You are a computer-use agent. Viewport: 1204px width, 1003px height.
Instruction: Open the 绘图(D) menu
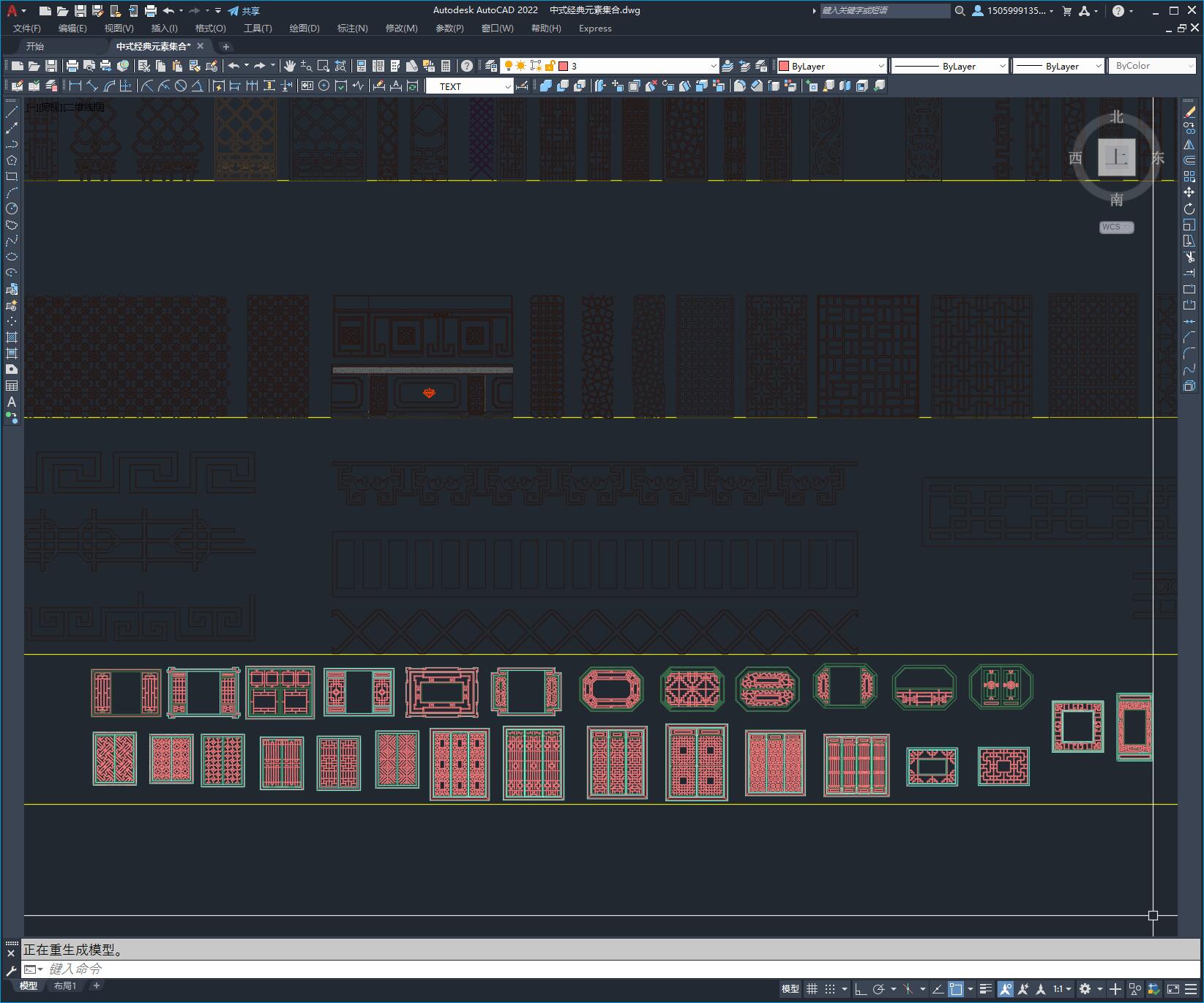tap(304, 28)
